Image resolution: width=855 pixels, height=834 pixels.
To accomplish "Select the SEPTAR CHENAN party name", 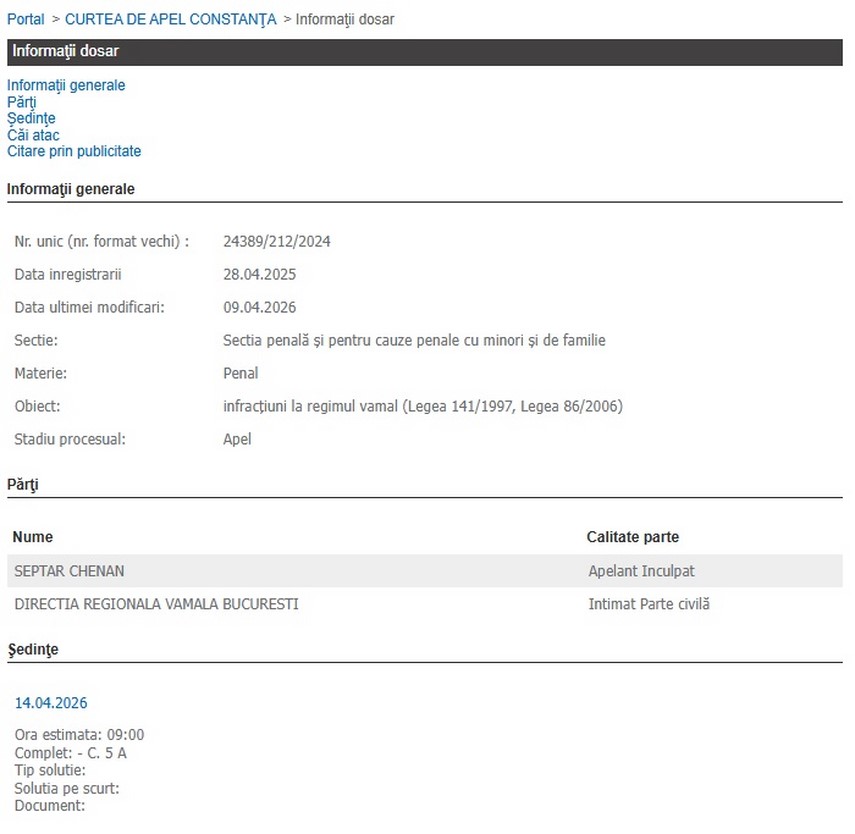I will [x=69, y=571].
